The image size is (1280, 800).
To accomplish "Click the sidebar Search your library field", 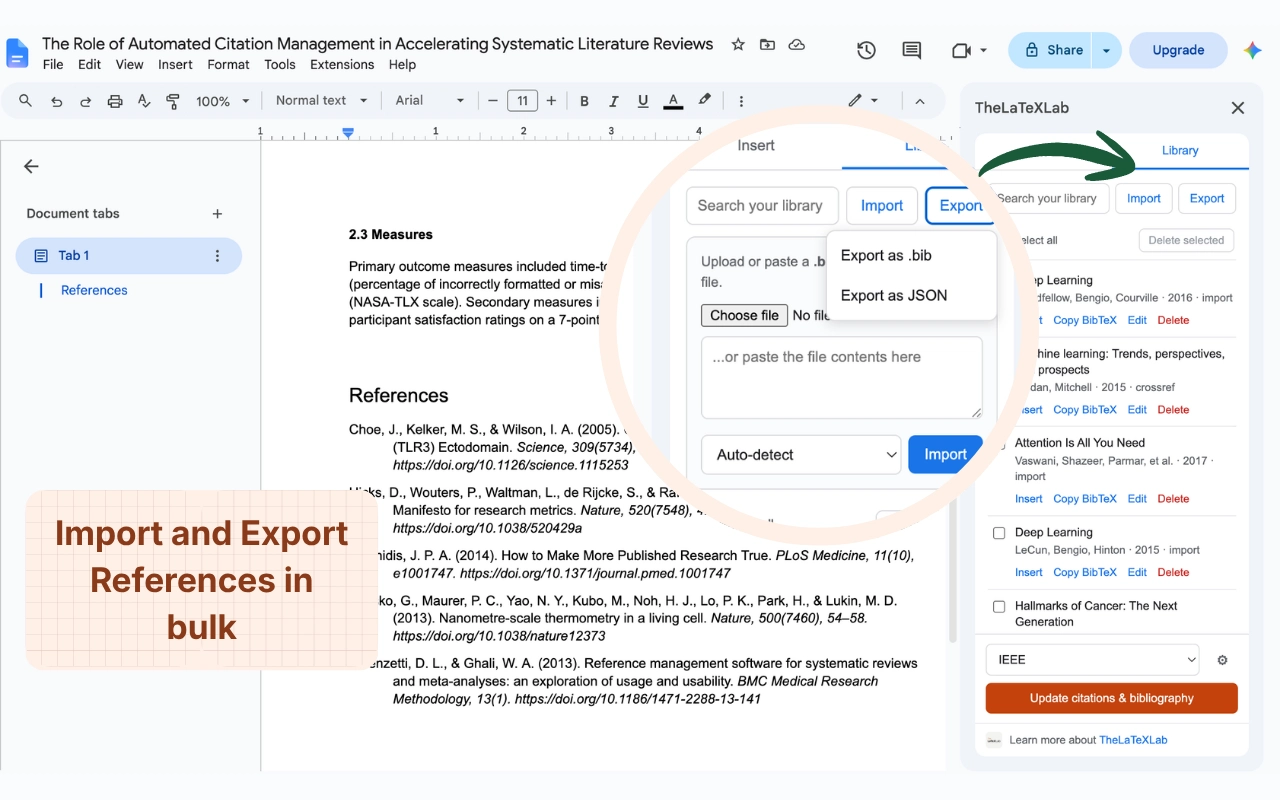I will point(1048,198).
